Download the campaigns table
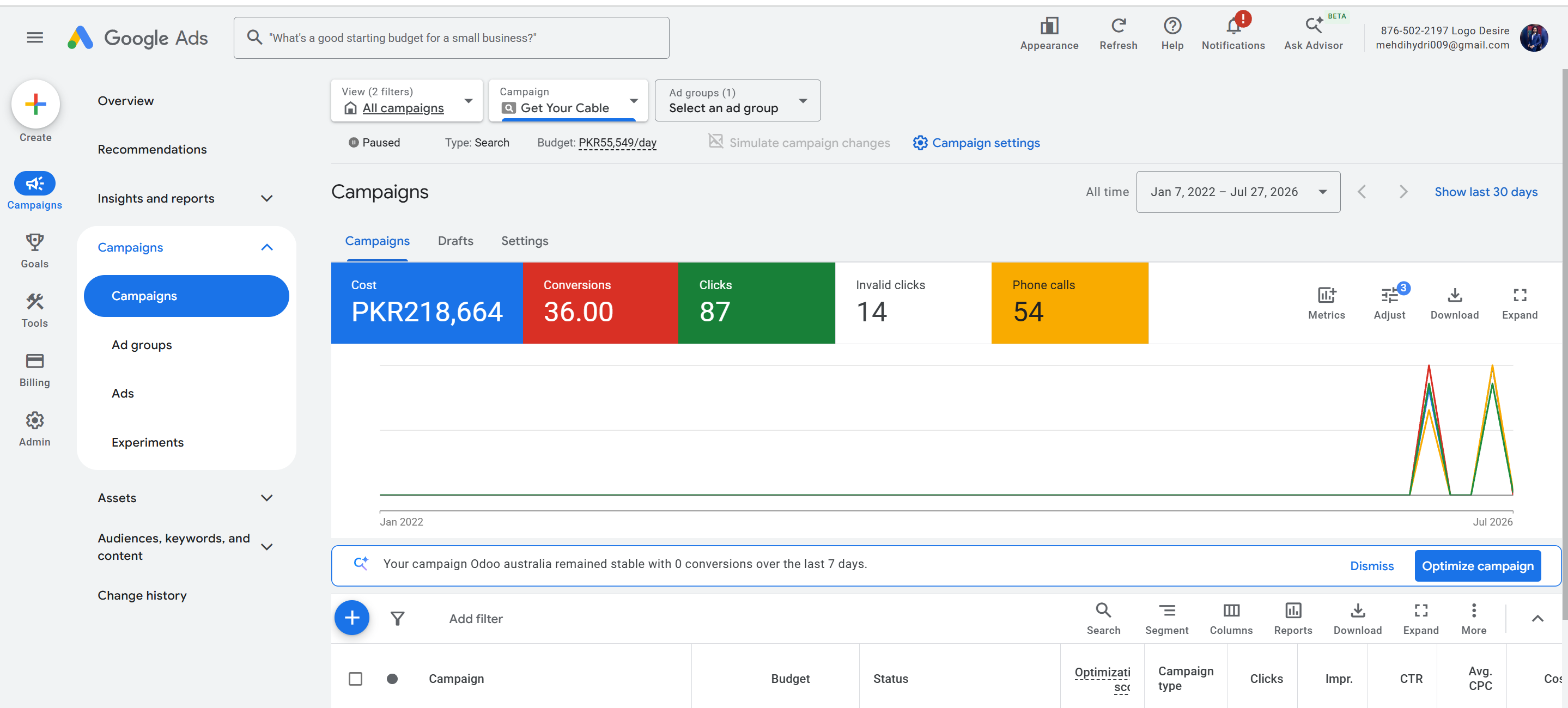Viewport: 1568px width, 708px height. [x=1357, y=619]
